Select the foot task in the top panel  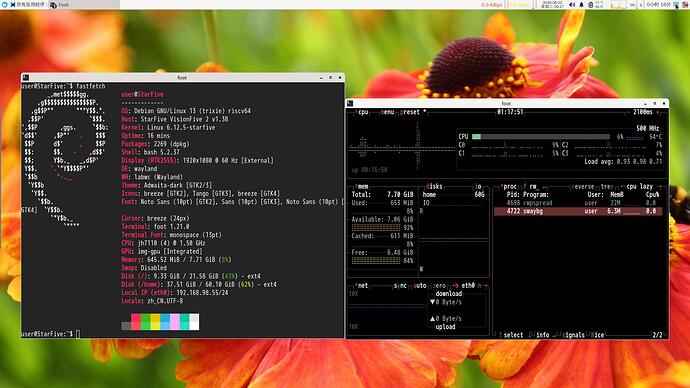pyautogui.click(x=84, y=4)
